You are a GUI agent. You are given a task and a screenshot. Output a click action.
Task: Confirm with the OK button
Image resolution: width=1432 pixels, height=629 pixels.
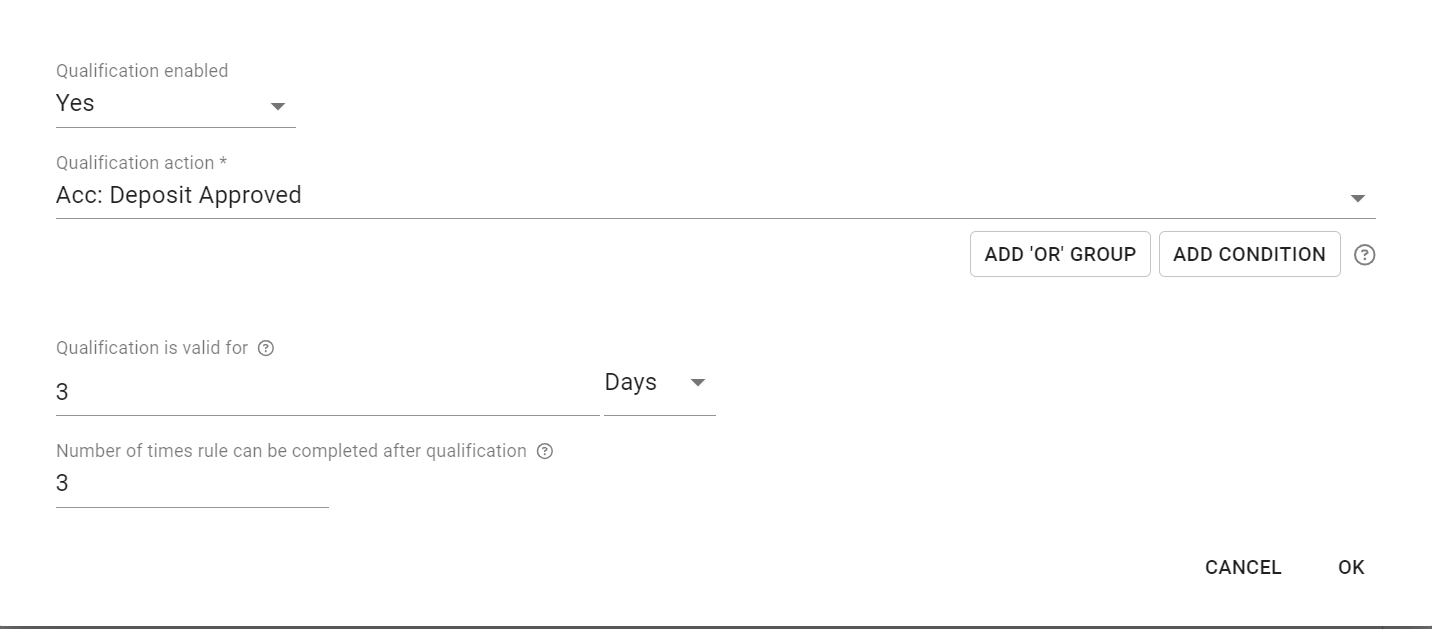pyautogui.click(x=1351, y=567)
